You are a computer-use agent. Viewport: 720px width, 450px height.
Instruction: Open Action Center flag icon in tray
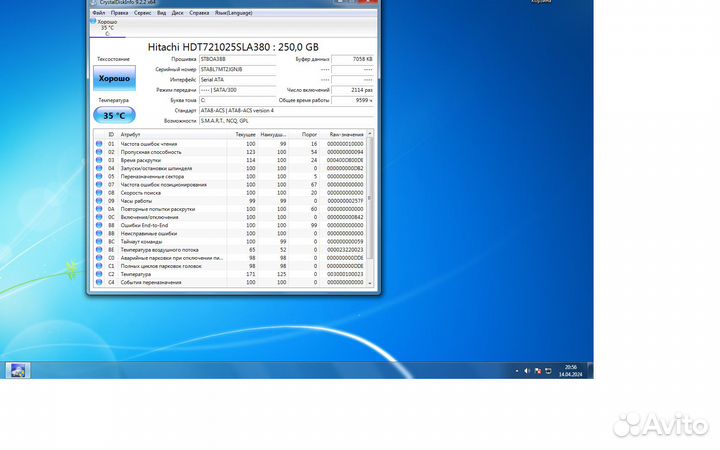point(538,371)
